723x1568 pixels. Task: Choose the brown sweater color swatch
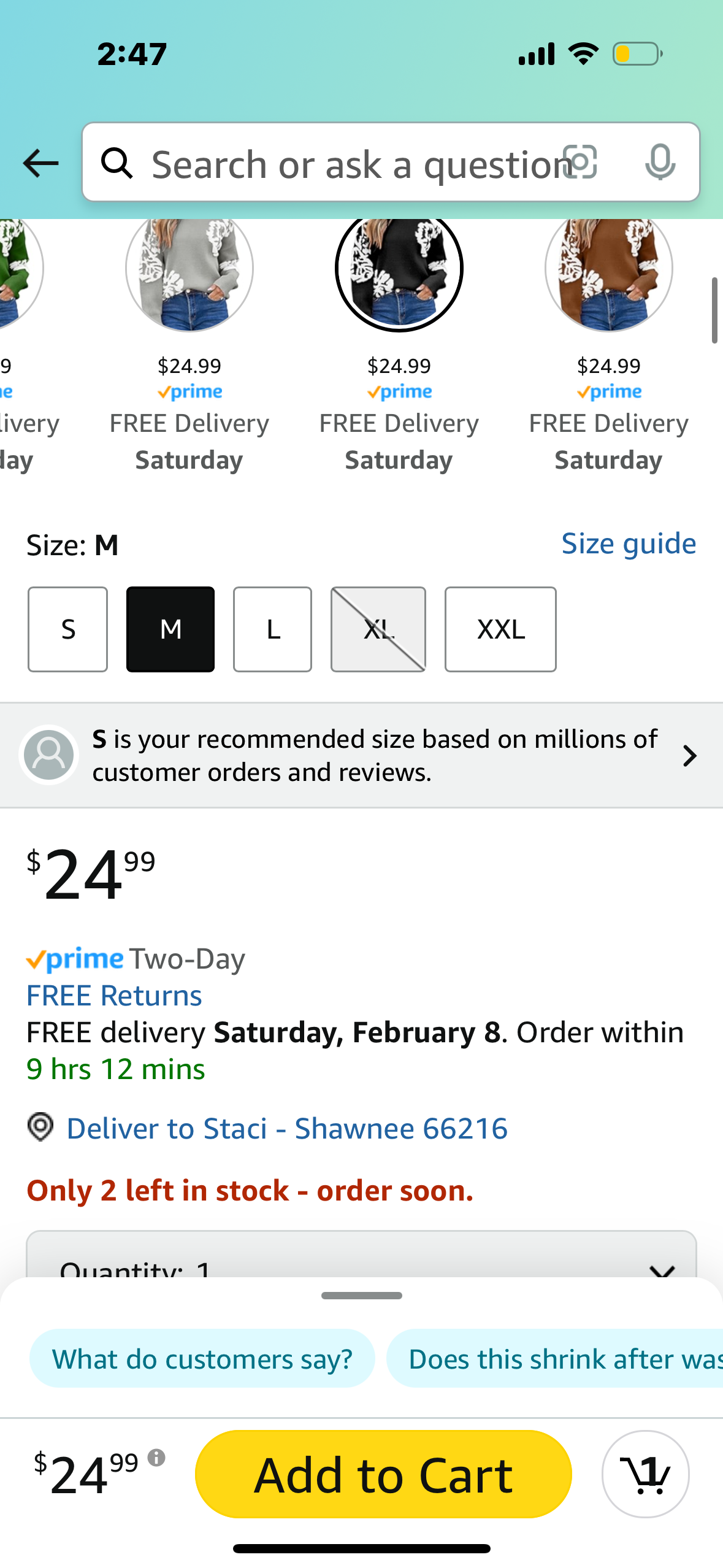pos(608,270)
